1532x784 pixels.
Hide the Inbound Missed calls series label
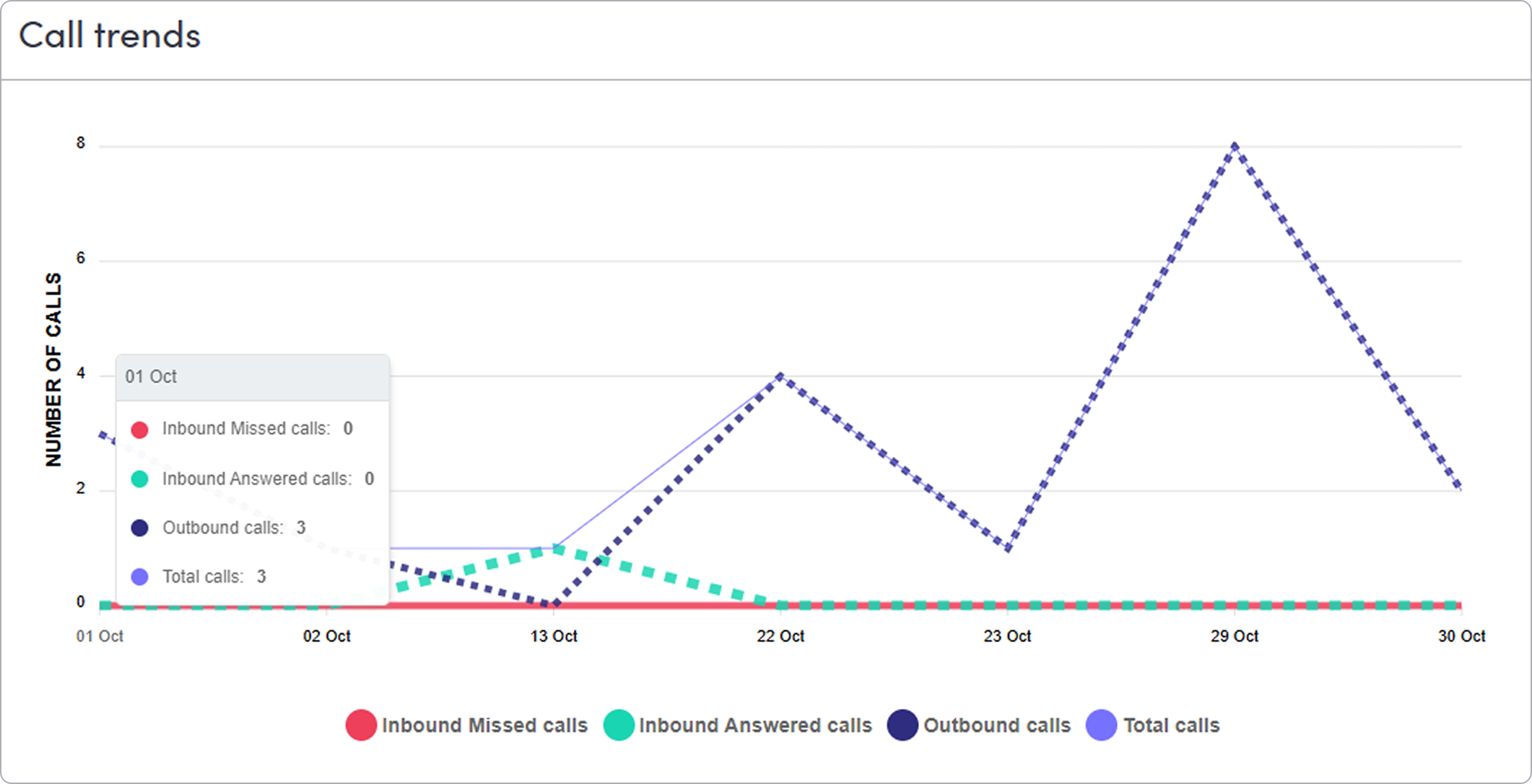pos(484,726)
